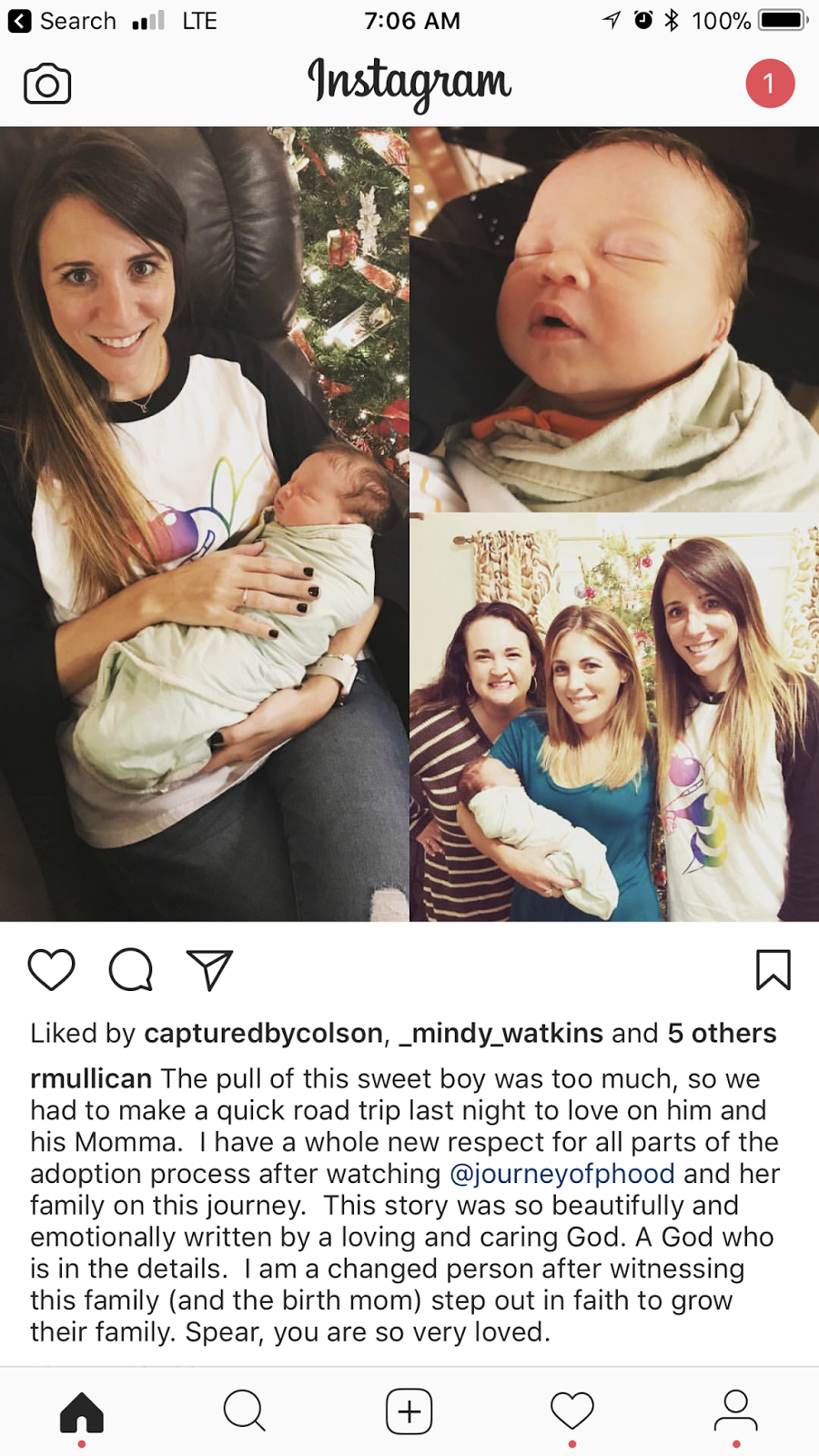Open the Search tab magnifier

click(244, 1411)
